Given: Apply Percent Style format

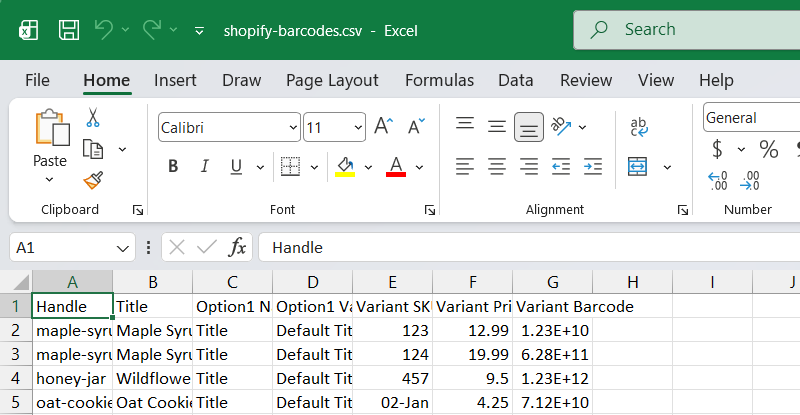Looking at the screenshot, I should 768,149.
